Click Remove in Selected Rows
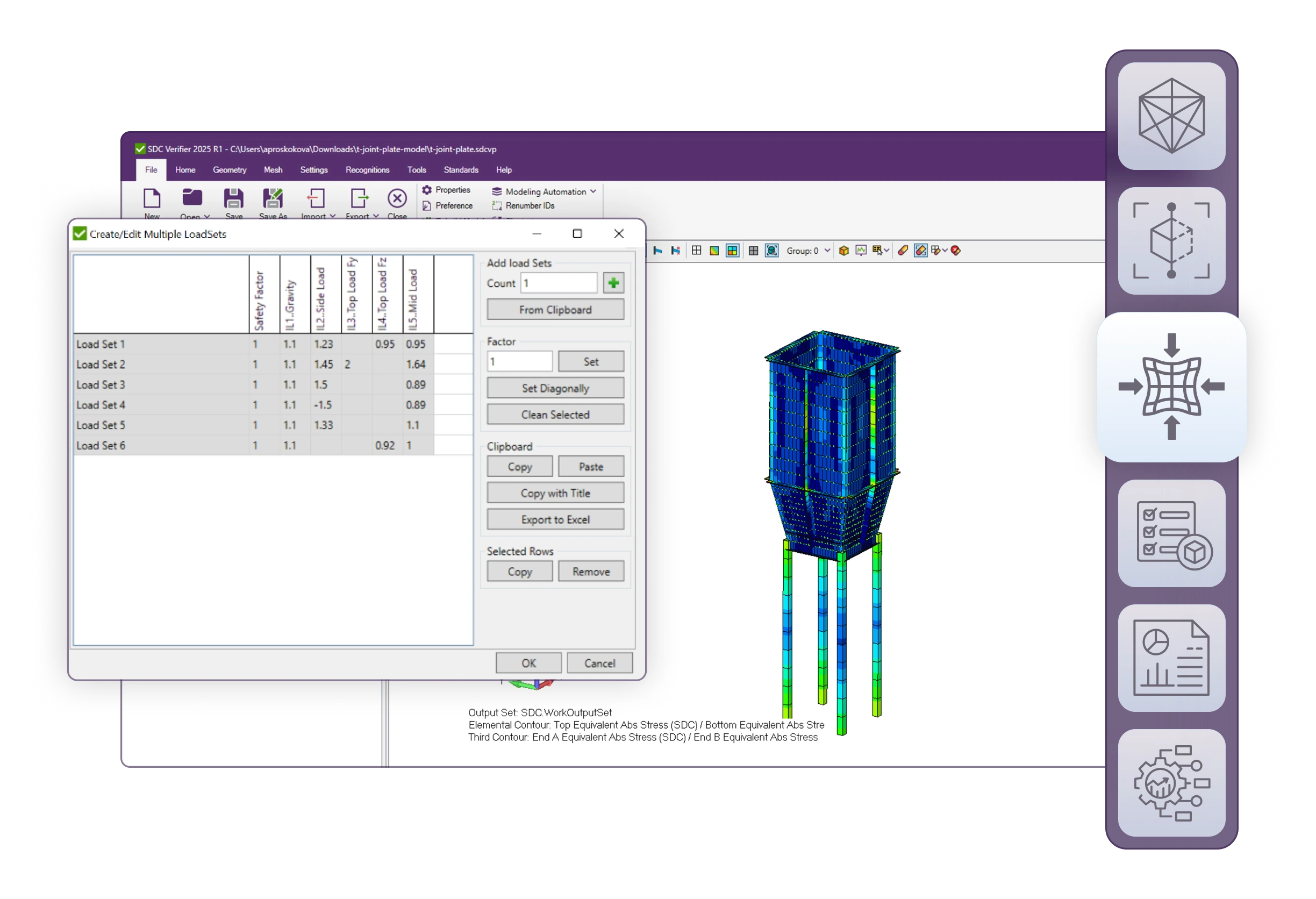 (591, 572)
